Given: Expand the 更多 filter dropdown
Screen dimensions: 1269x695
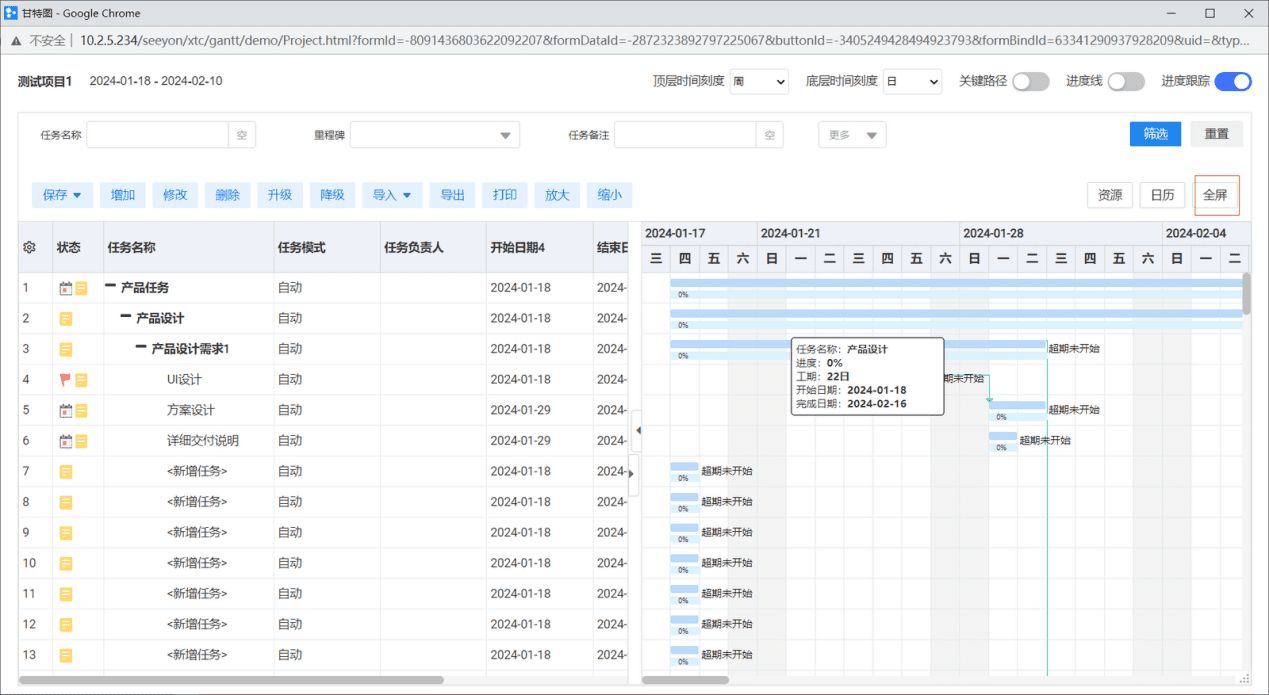Looking at the screenshot, I should pos(852,135).
